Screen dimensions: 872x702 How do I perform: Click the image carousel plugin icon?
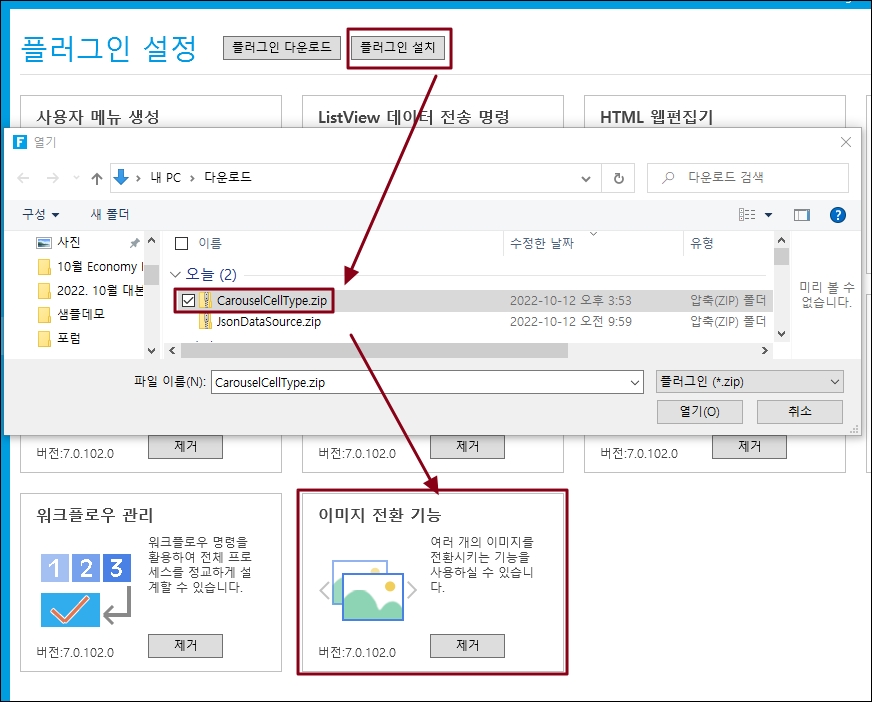(367, 591)
